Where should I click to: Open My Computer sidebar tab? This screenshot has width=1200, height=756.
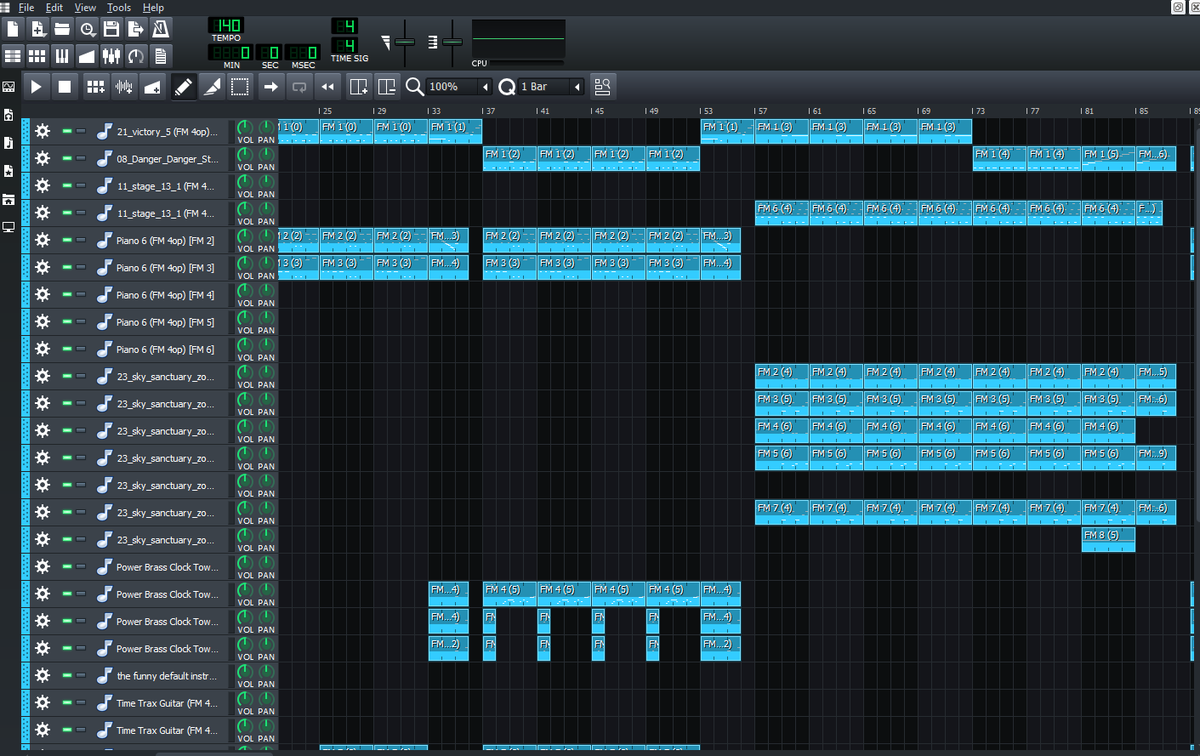point(9,228)
